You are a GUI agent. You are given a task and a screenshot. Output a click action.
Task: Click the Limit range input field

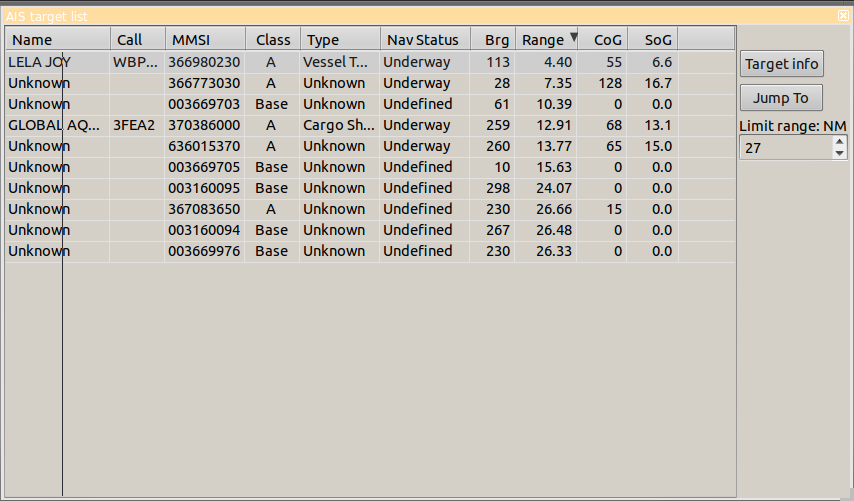785,148
